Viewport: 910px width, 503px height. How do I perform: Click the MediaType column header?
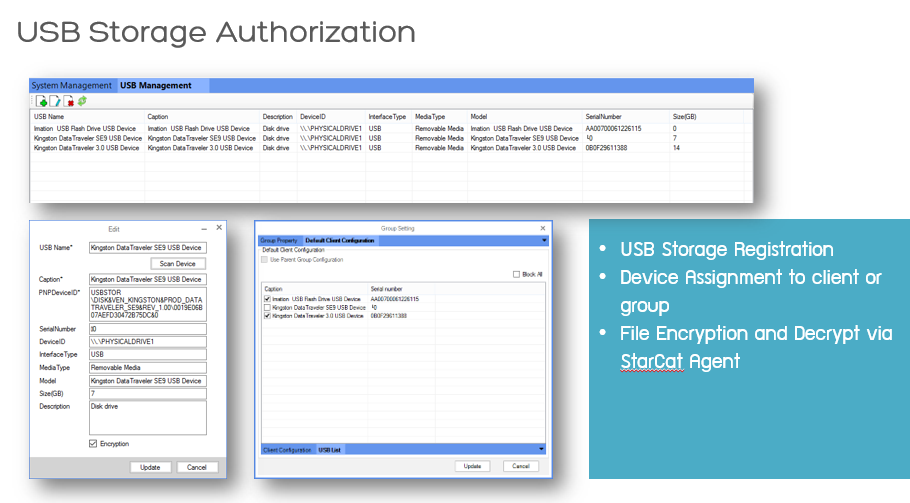[x=429, y=117]
